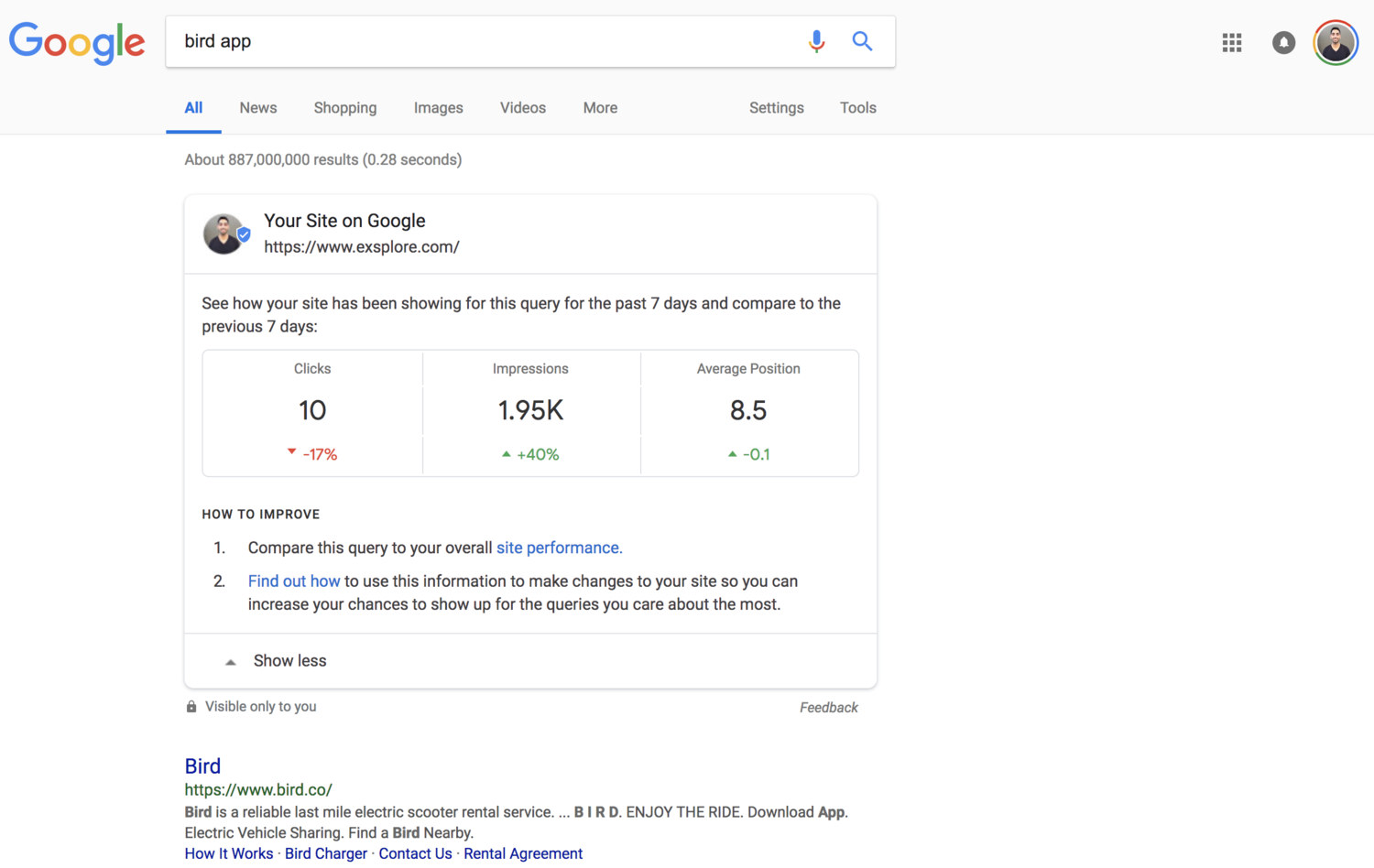Viewport: 1374px width, 868px height.
Task: Click profile photo in Your Site card
Action: tap(225, 233)
